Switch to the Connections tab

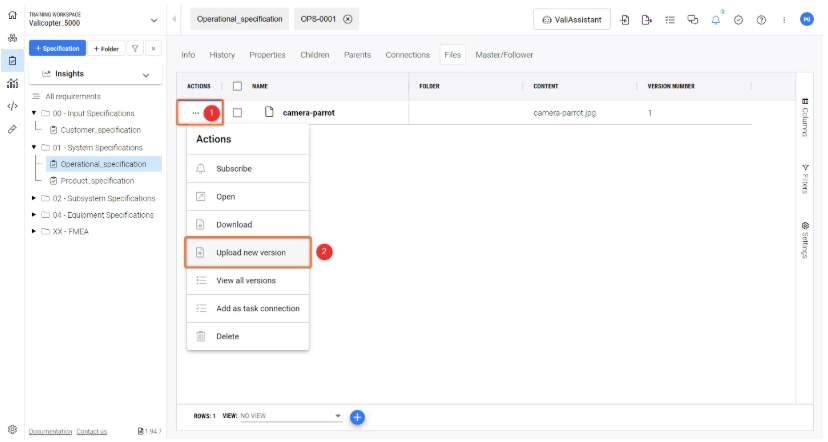(407, 55)
